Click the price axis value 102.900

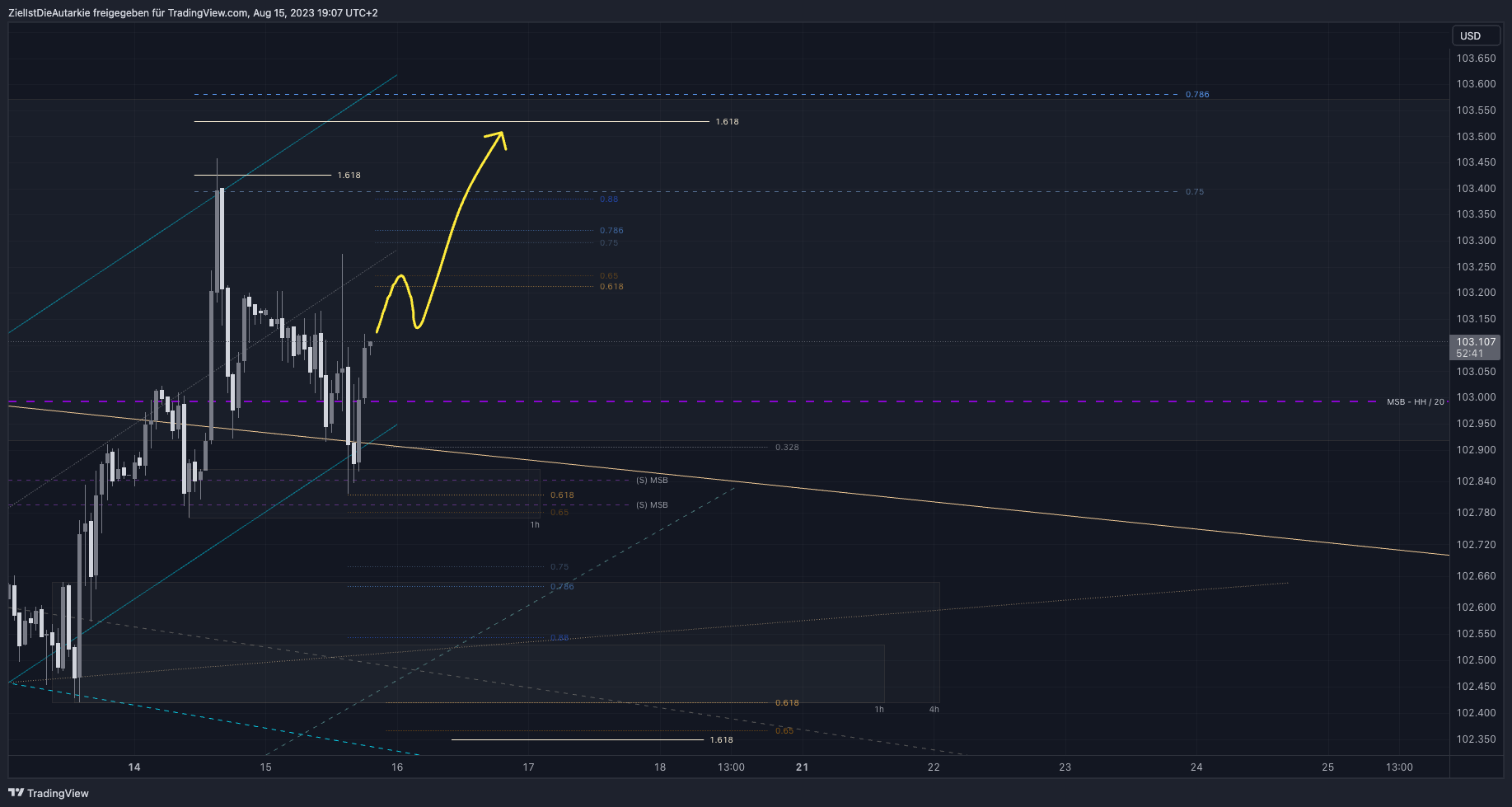pos(1476,450)
